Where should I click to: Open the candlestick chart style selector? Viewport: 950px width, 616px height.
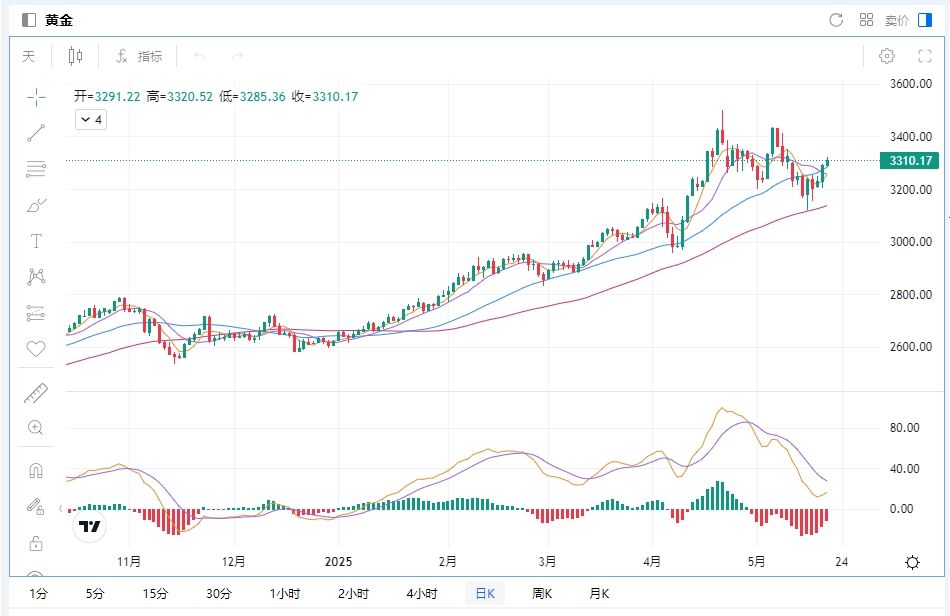[x=76, y=56]
